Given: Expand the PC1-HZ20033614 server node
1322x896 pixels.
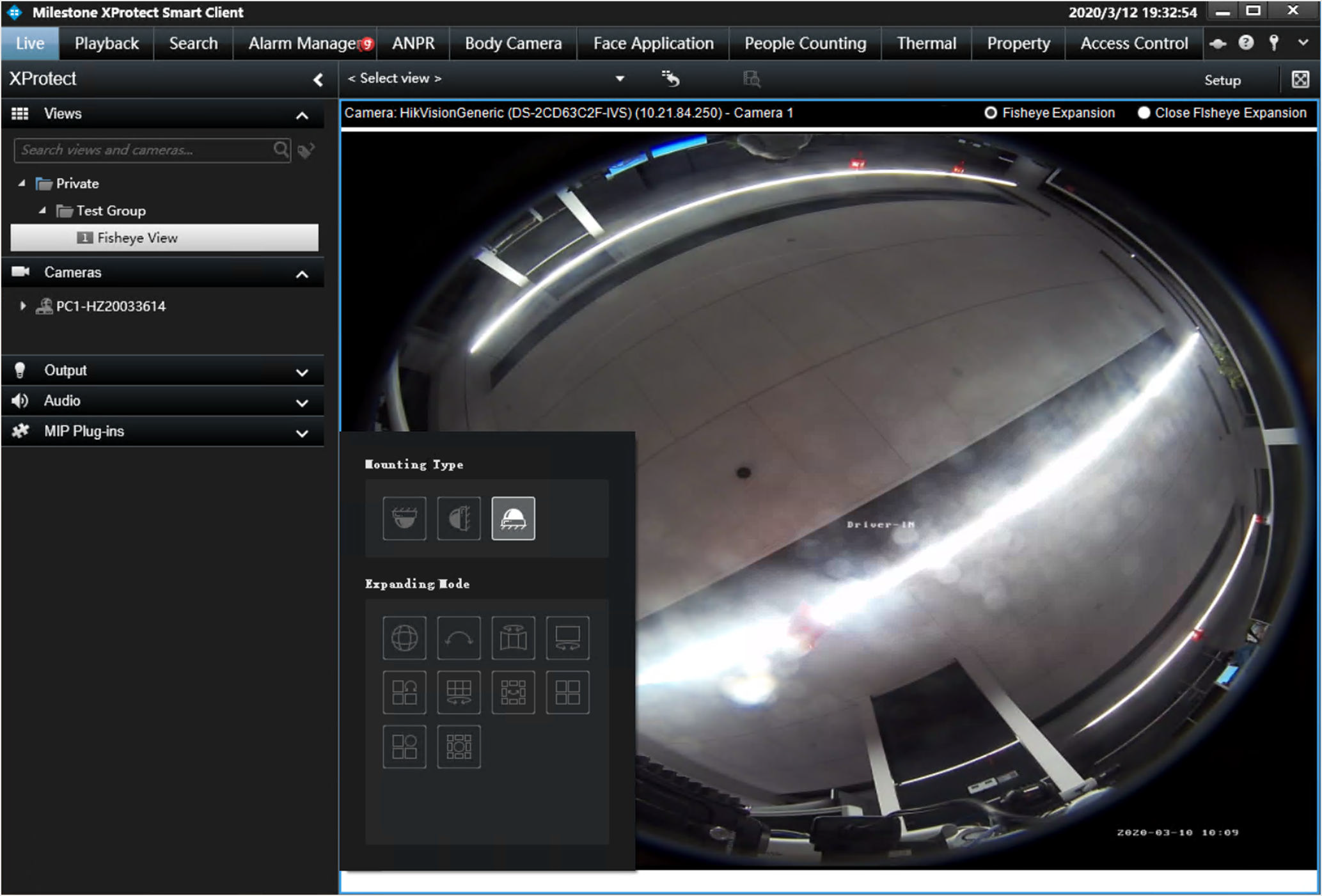Looking at the screenshot, I should pos(23,306).
